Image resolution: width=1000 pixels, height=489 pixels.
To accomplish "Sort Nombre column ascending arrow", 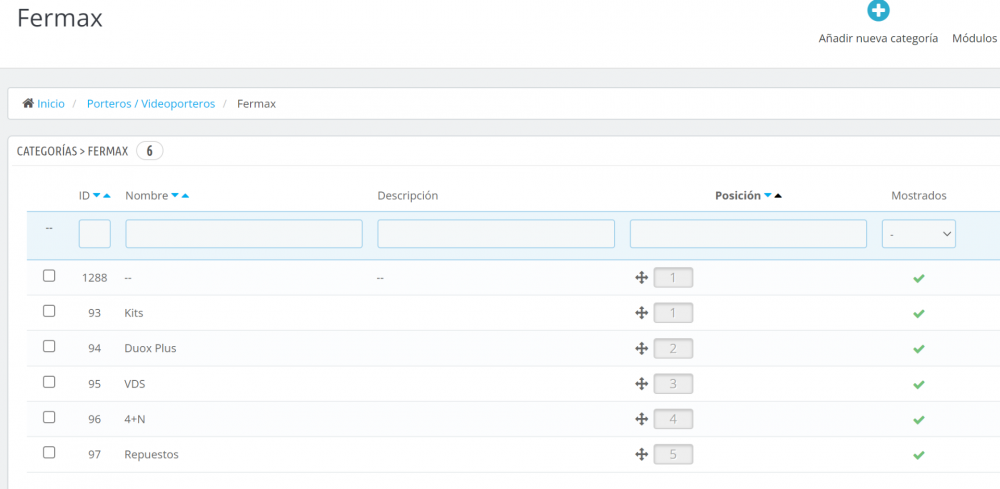I will [x=185, y=196].
